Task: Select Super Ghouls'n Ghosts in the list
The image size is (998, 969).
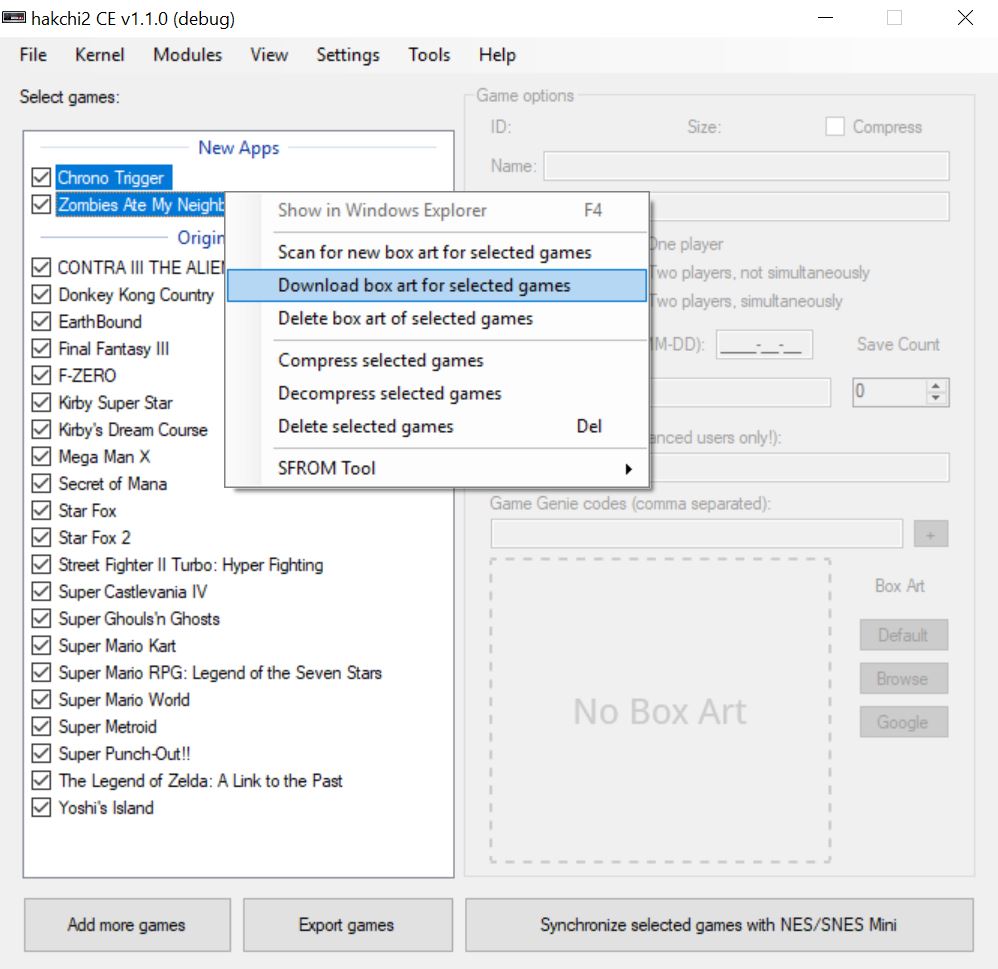Action: coord(139,619)
